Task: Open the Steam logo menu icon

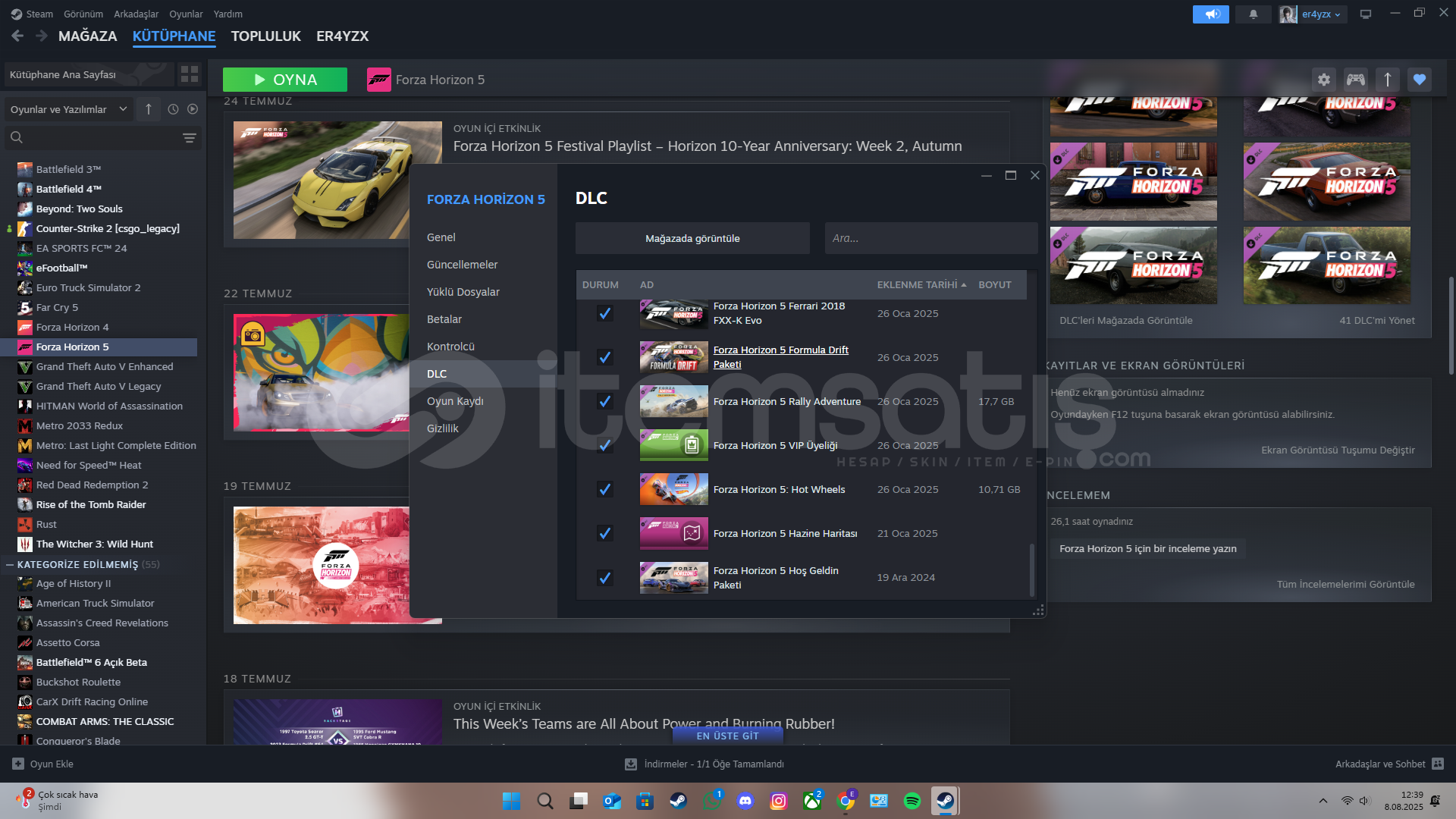Action: coord(16,14)
